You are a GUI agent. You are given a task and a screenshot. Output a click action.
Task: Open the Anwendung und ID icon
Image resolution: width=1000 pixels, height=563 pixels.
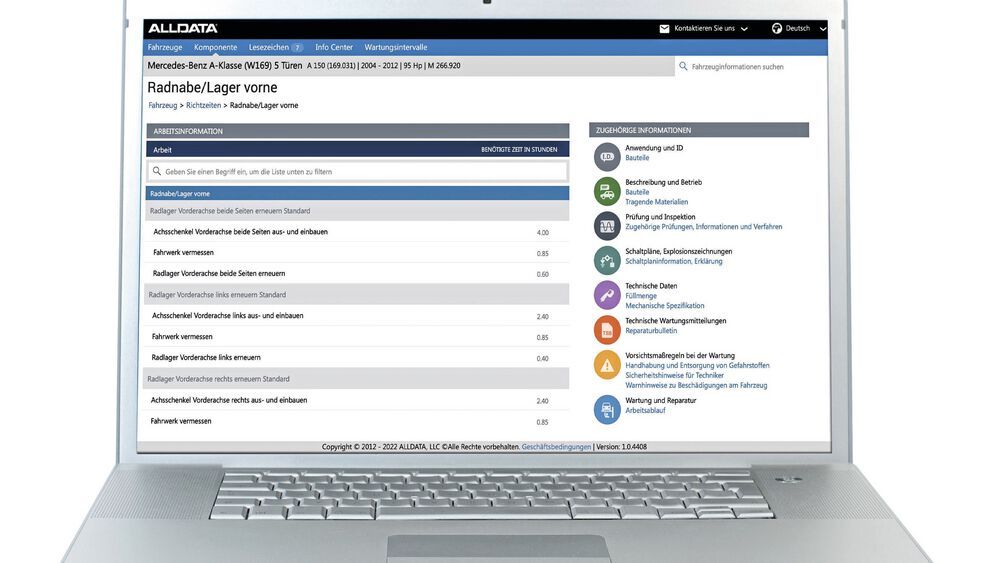607,156
